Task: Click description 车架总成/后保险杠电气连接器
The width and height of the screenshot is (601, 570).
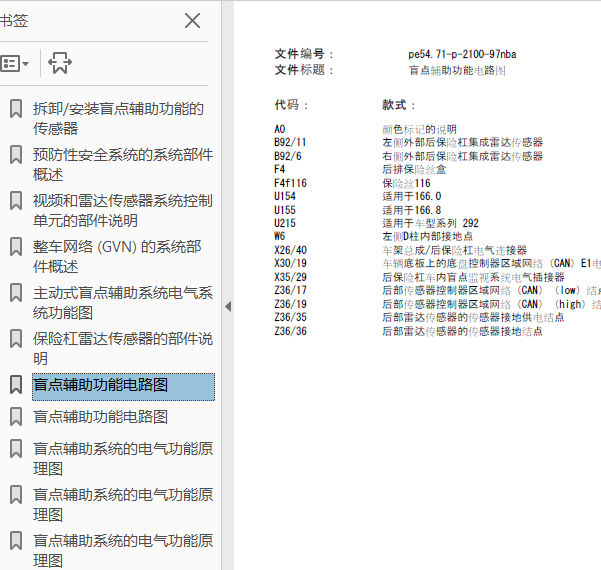Action: point(455,250)
